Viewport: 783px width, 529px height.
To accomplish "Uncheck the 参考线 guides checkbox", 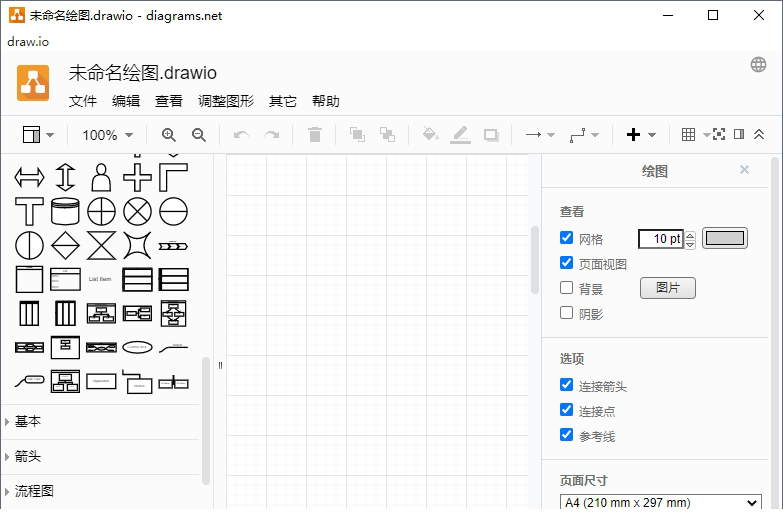I will coord(566,435).
